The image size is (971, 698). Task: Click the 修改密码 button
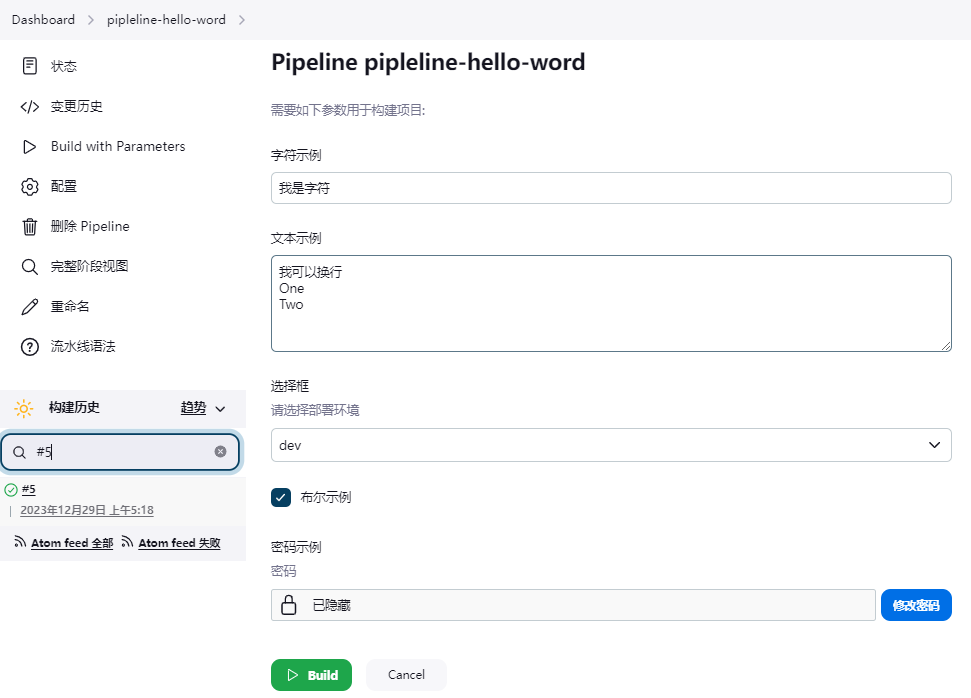[915, 605]
